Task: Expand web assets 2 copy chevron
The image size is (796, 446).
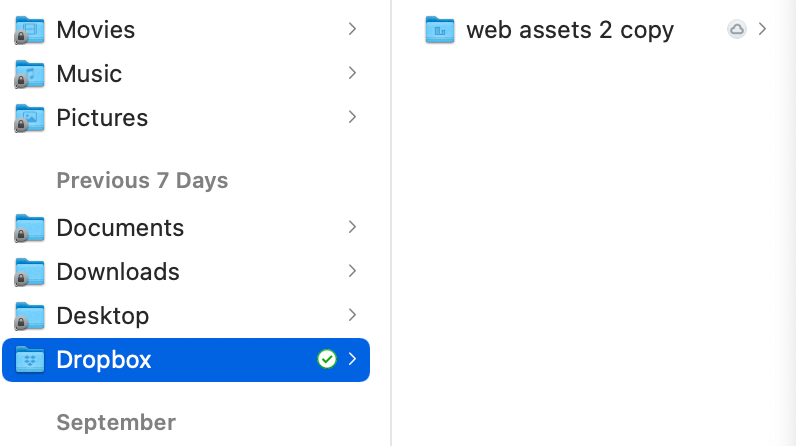Action: [x=763, y=30]
